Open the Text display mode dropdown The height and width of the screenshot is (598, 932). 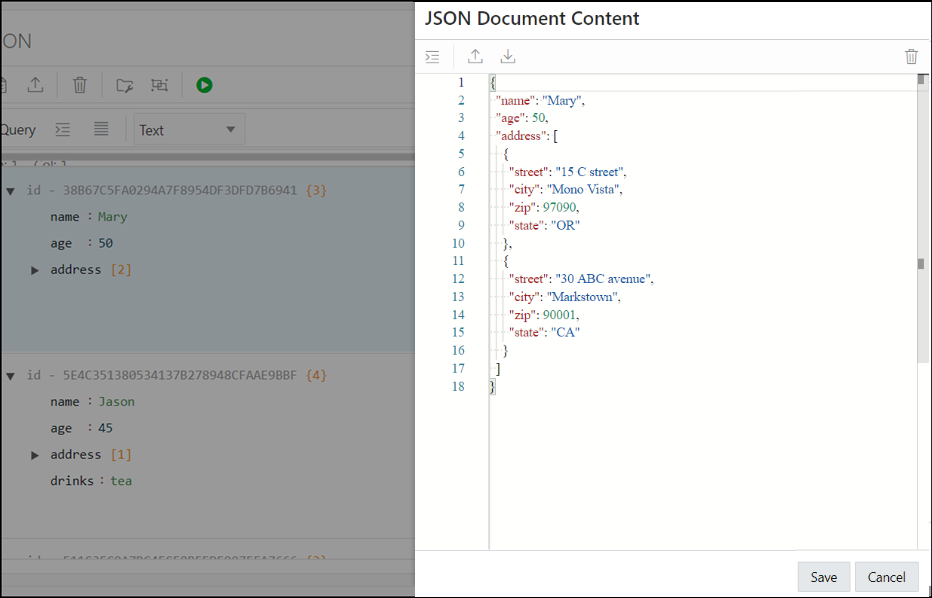click(188, 129)
